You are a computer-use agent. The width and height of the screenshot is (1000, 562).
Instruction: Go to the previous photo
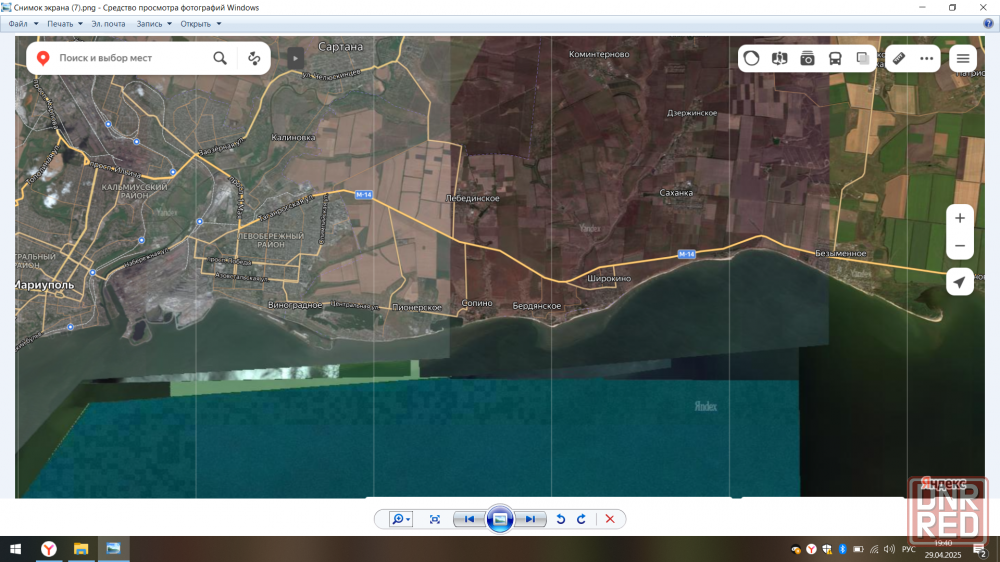(469, 519)
